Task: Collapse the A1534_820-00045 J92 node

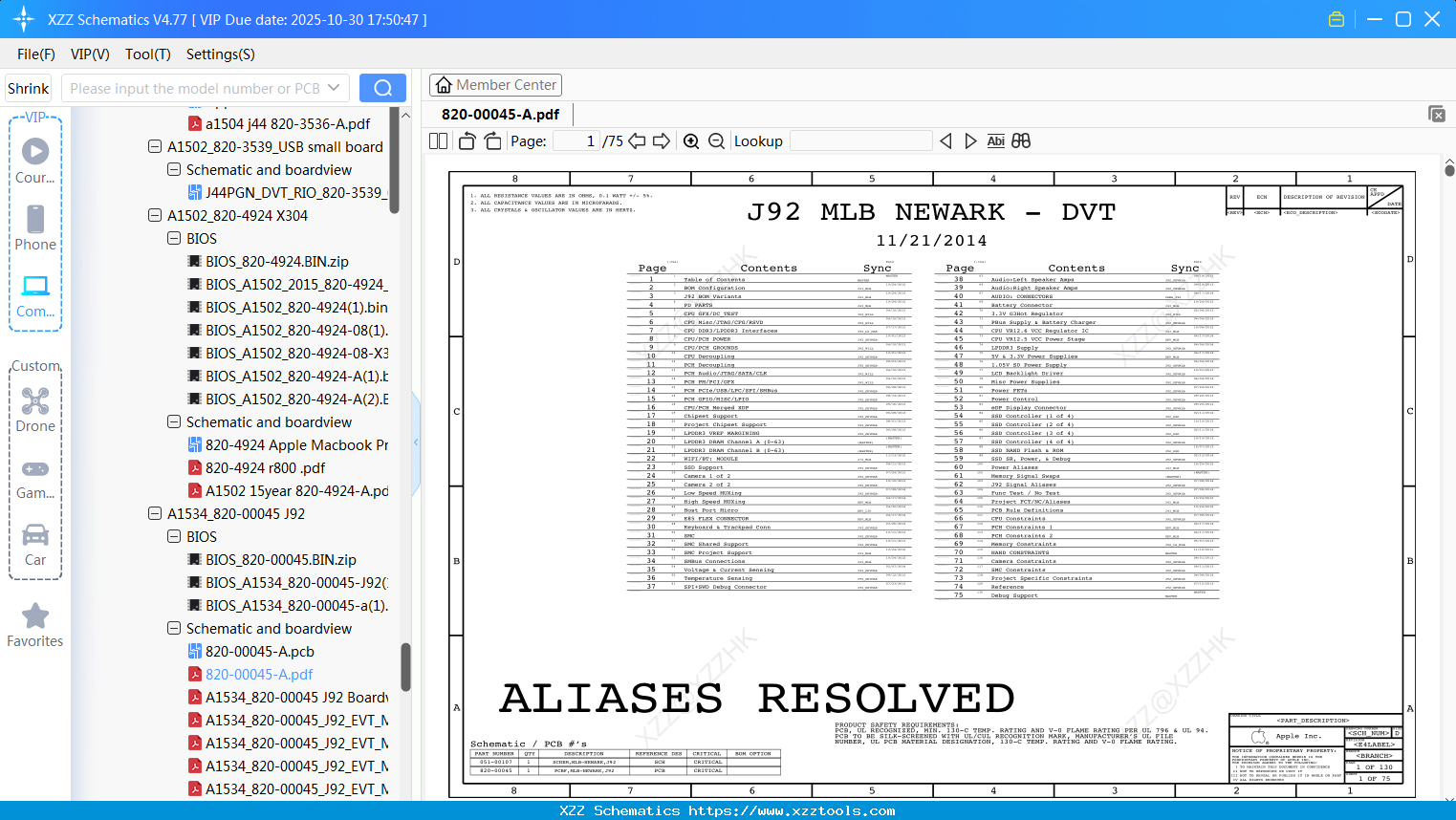Action: [155, 513]
